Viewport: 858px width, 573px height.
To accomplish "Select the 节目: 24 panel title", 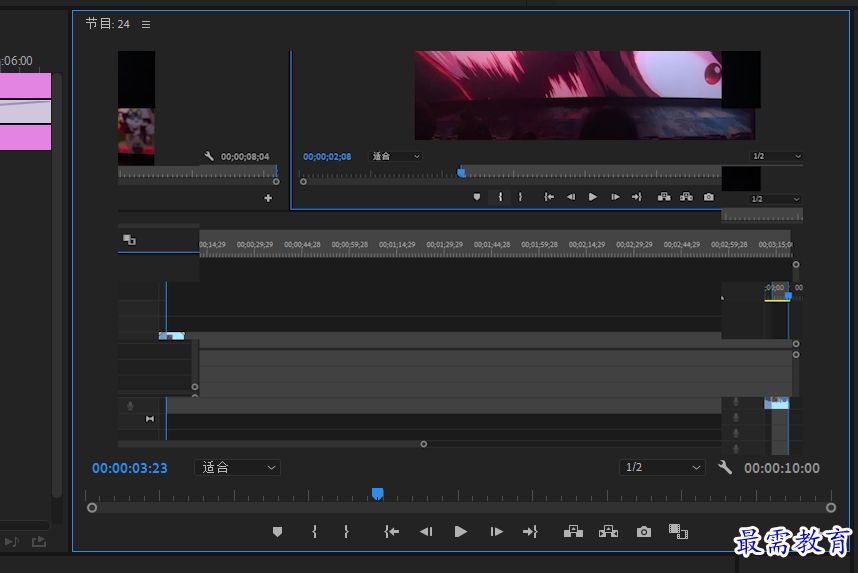I will click(x=108, y=24).
